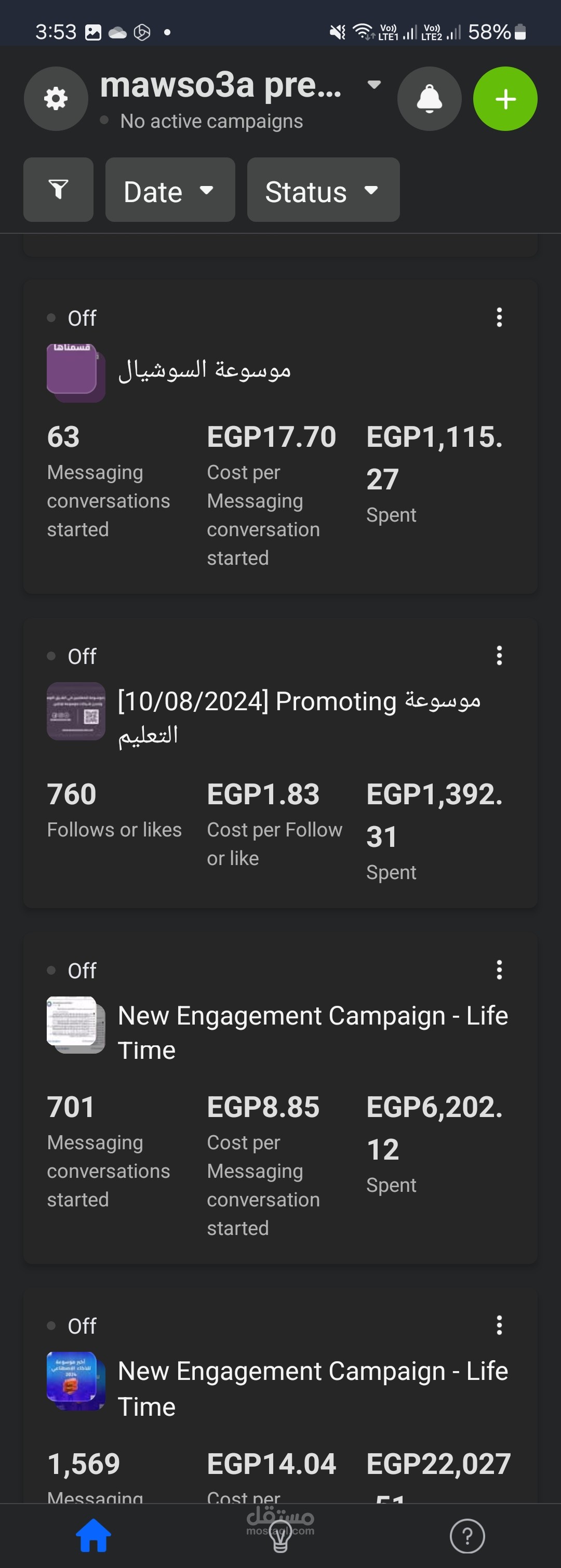
Task: Open the notifications bell
Action: (x=429, y=99)
